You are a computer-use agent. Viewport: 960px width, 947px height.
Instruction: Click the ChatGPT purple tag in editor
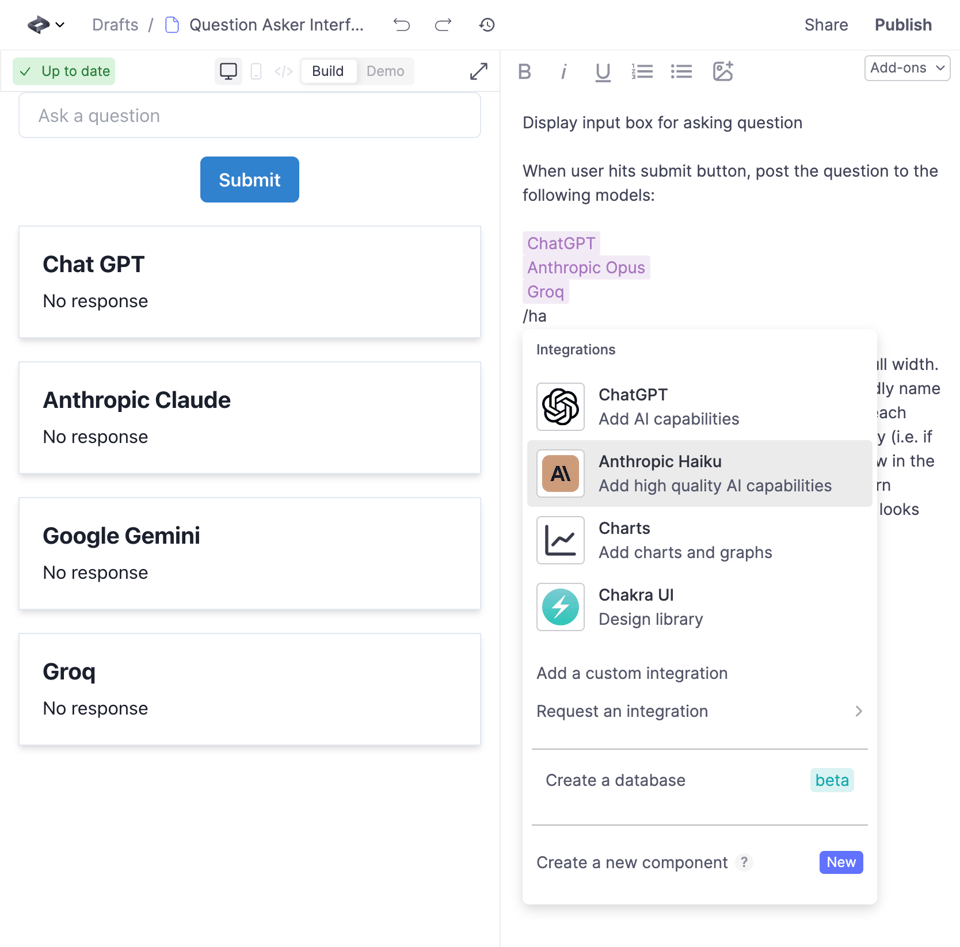click(x=561, y=244)
